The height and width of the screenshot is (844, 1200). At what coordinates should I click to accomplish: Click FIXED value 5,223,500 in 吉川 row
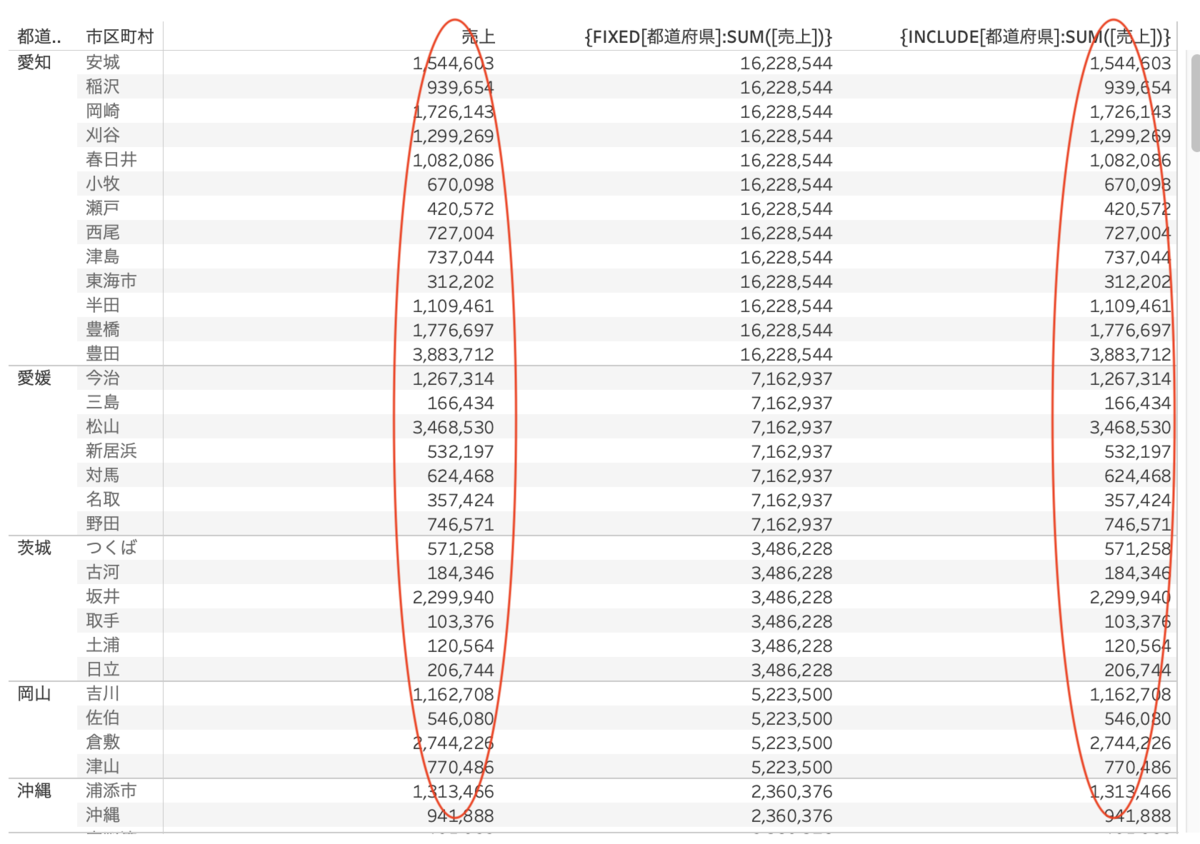tap(791, 694)
